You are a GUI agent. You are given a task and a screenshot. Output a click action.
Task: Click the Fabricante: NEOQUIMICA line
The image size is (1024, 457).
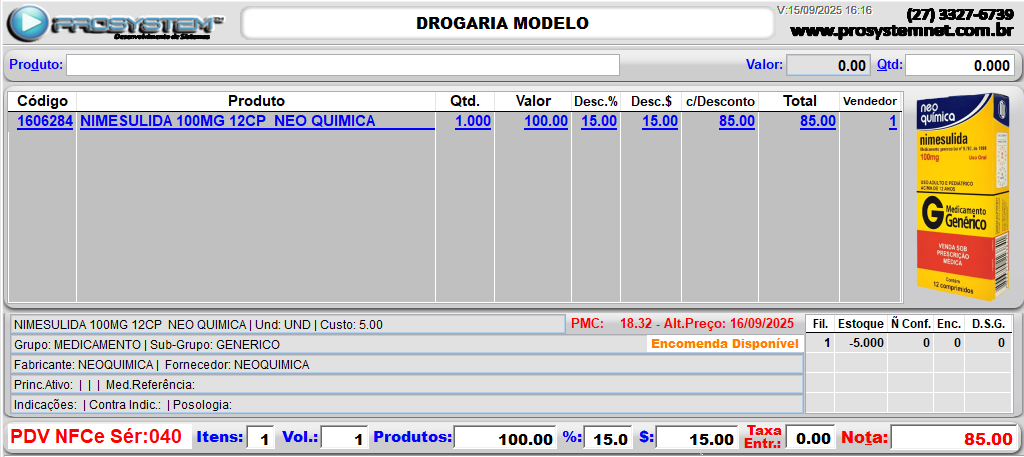coord(407,364)
